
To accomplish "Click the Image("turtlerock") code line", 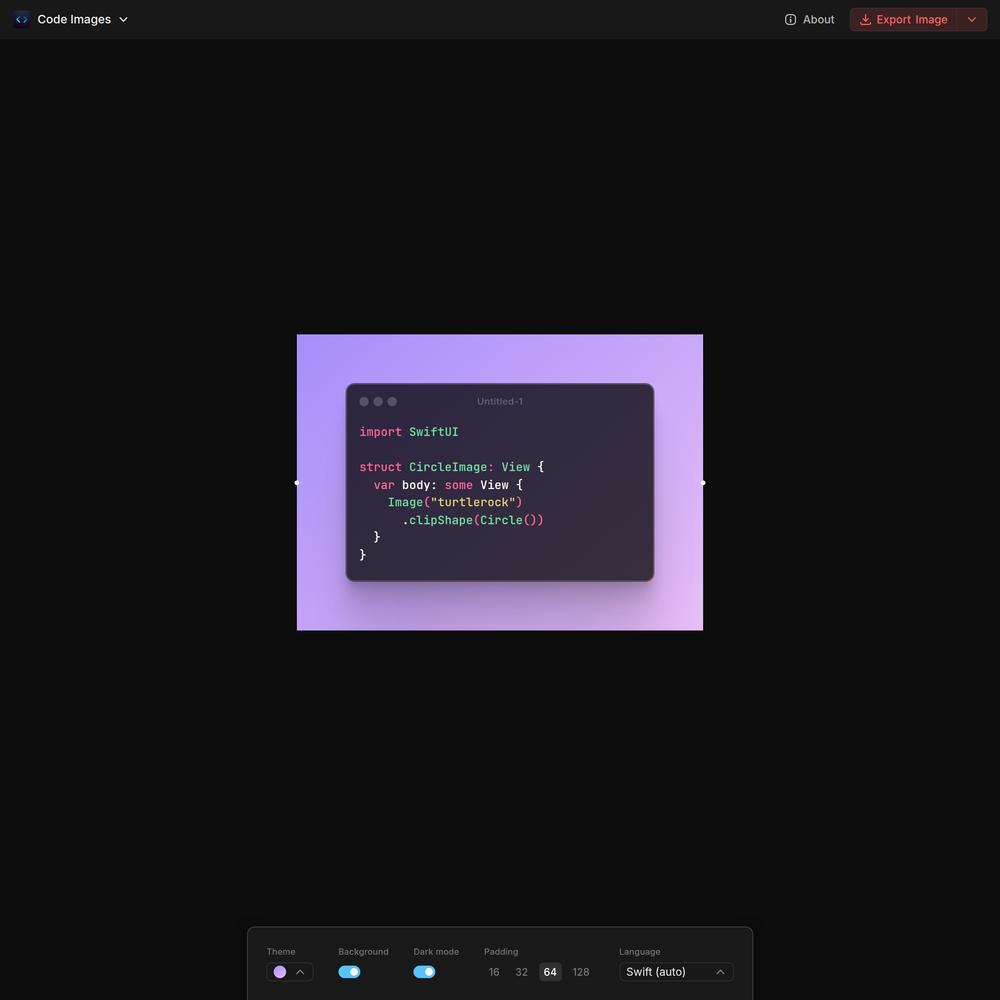I will tap(455, 502).
